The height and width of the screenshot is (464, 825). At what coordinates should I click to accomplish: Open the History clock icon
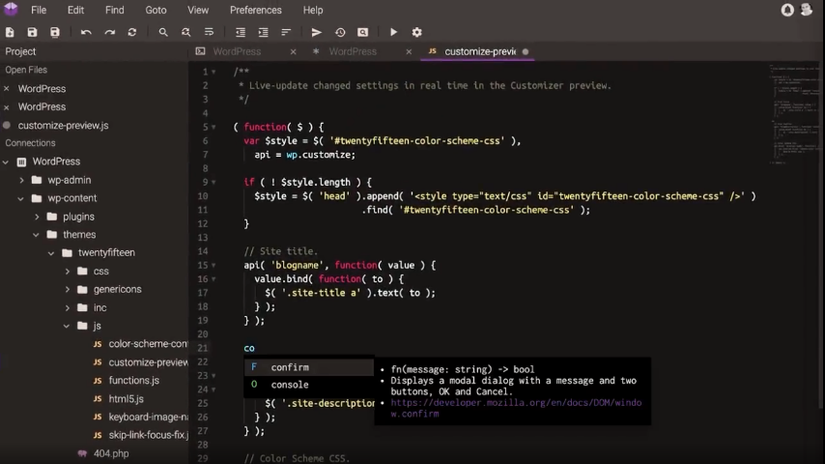(340, 32)
